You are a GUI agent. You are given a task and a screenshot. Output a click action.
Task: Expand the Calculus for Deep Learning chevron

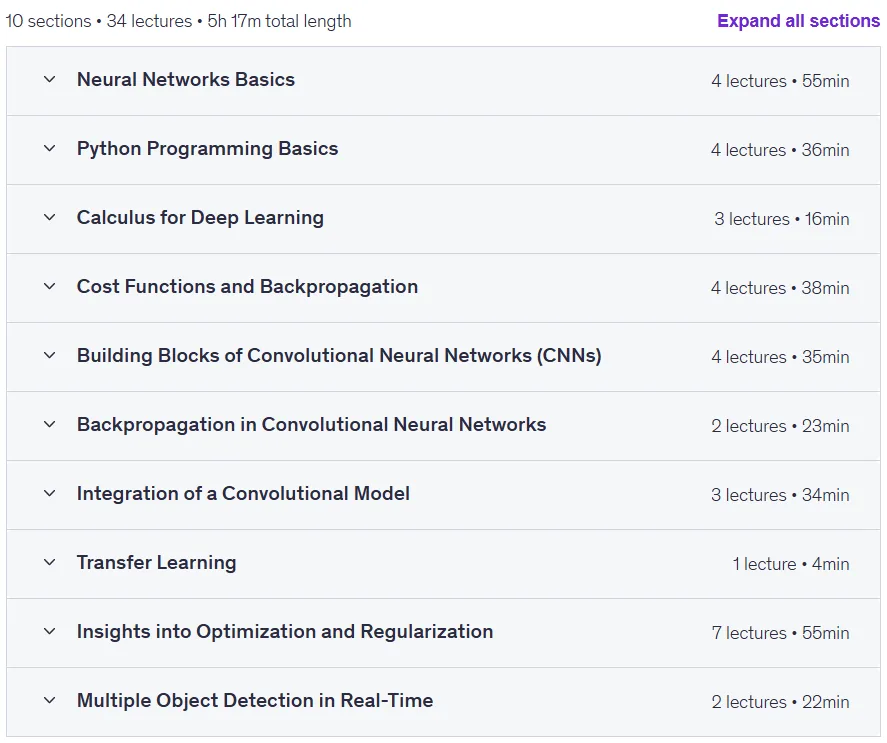[50, 218]
